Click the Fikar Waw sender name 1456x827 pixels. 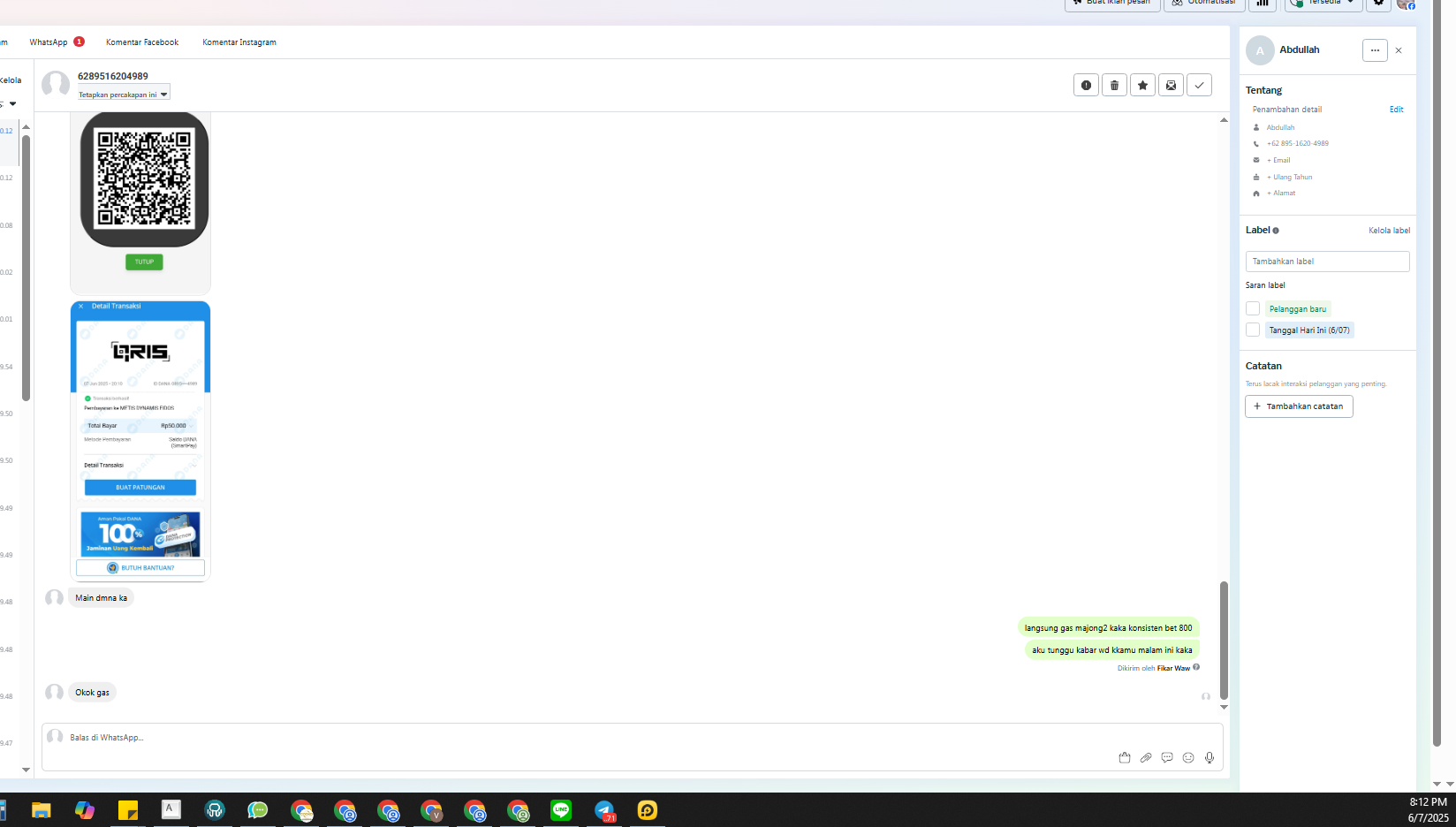tap(1173, 668)
